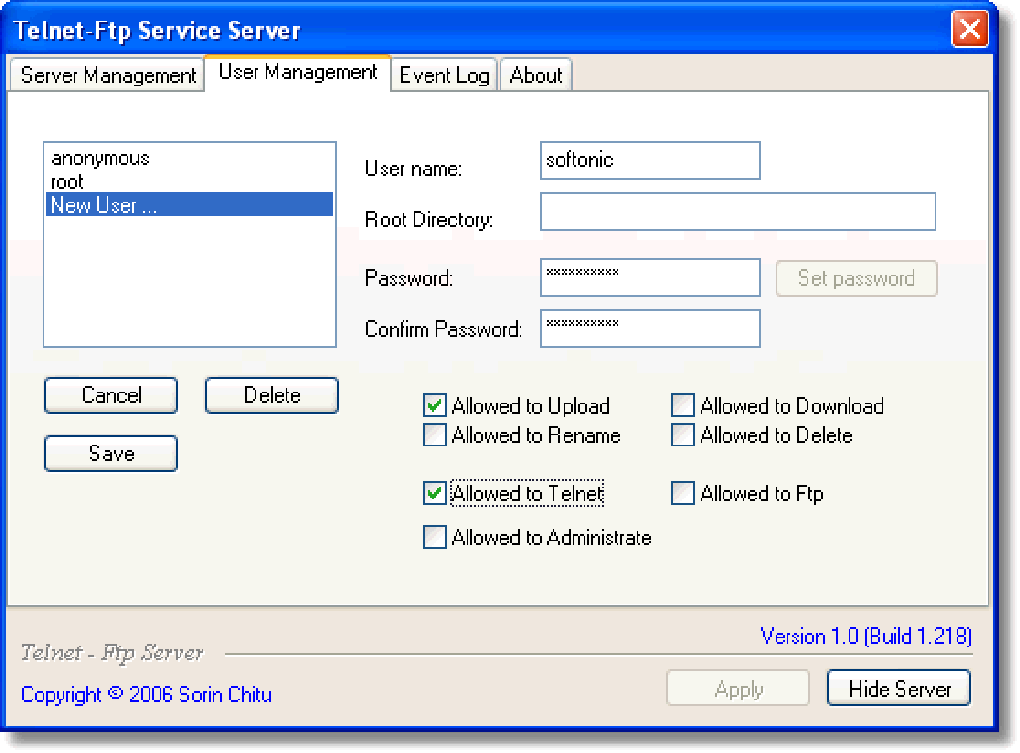The width and height of the screenshot is (1020, 753).
Task: Stay on the User Management tab
Action: click(x=296, y=72)
